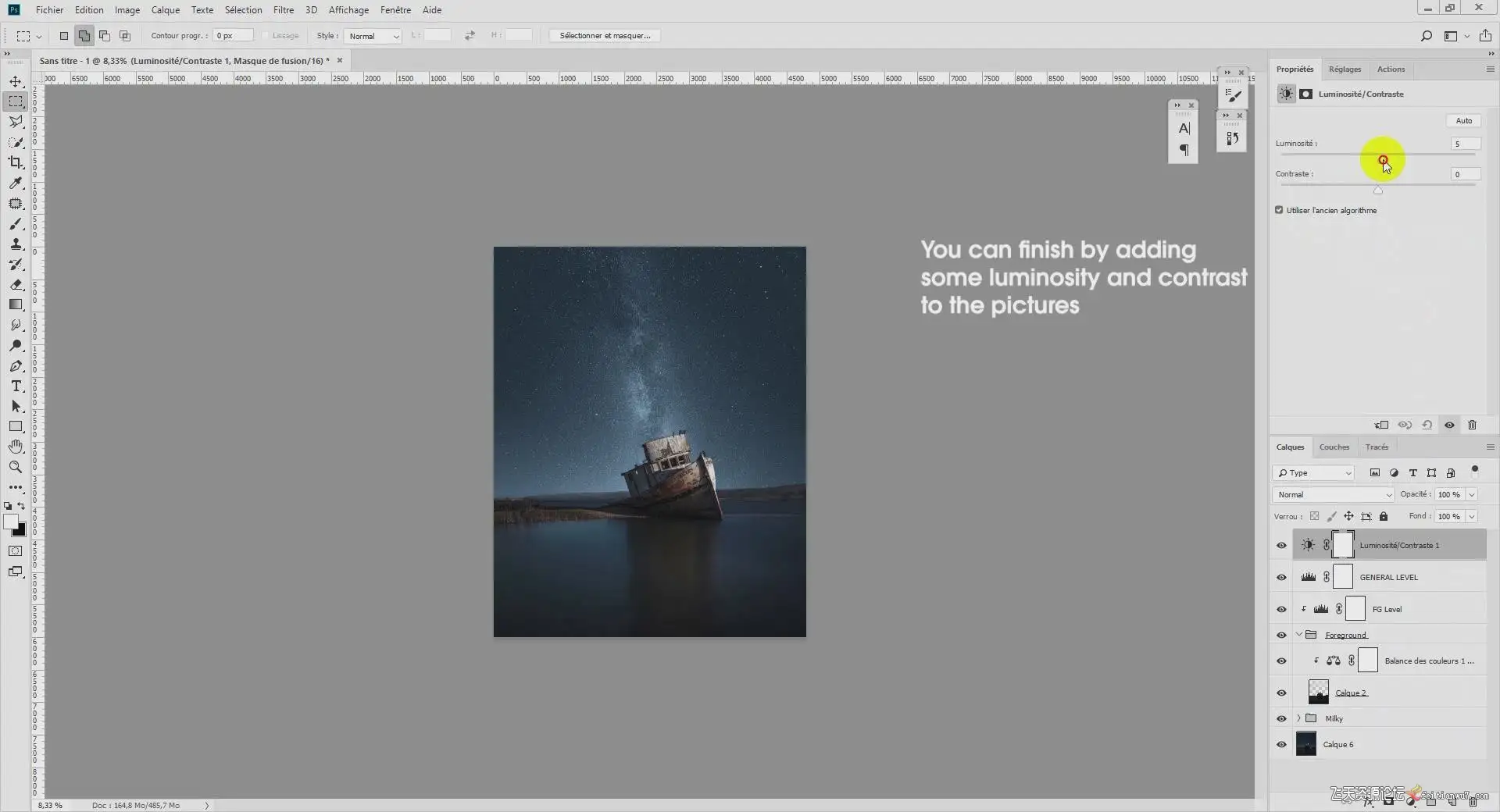Click Sélectionner et masquer button

605,36
